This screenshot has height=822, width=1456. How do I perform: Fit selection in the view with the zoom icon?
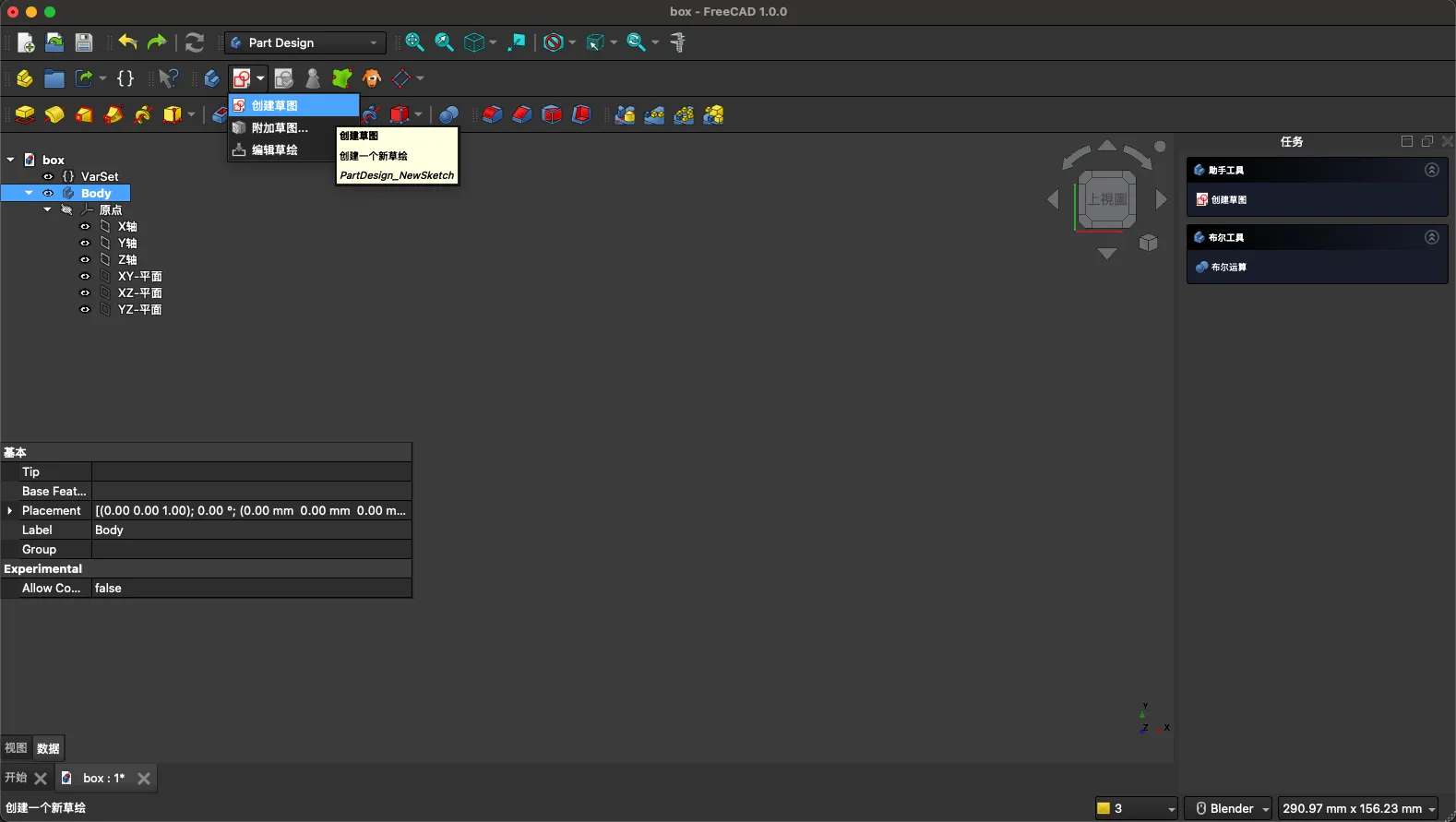coord(444,42)
